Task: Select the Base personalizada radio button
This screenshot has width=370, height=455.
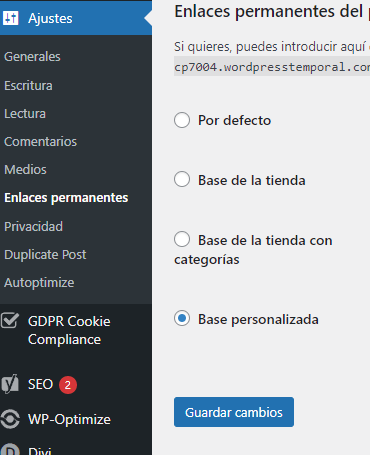Action: point(182,318)
